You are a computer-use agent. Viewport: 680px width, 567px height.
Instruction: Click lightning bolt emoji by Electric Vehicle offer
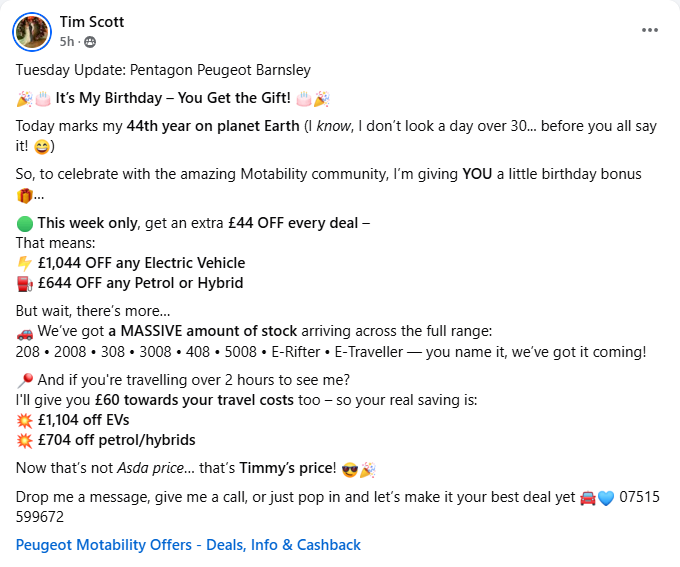point(24,263)
